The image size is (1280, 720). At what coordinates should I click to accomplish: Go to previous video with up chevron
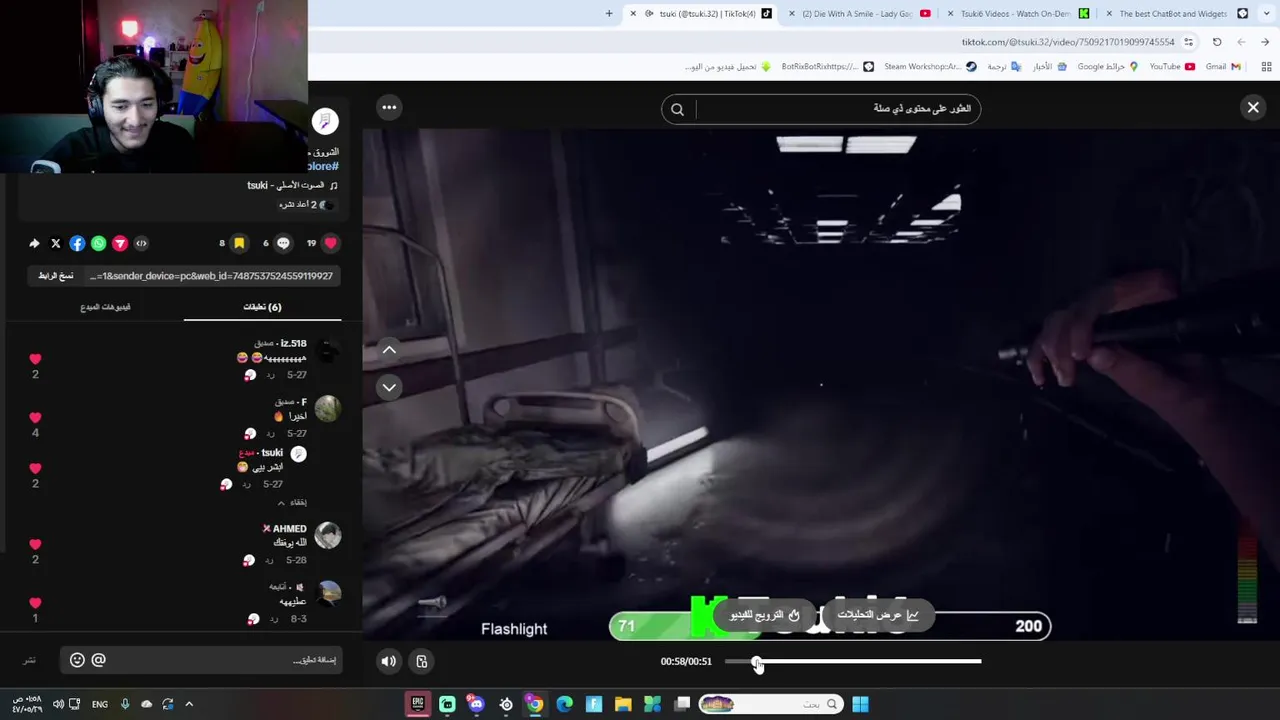point(389,350)
